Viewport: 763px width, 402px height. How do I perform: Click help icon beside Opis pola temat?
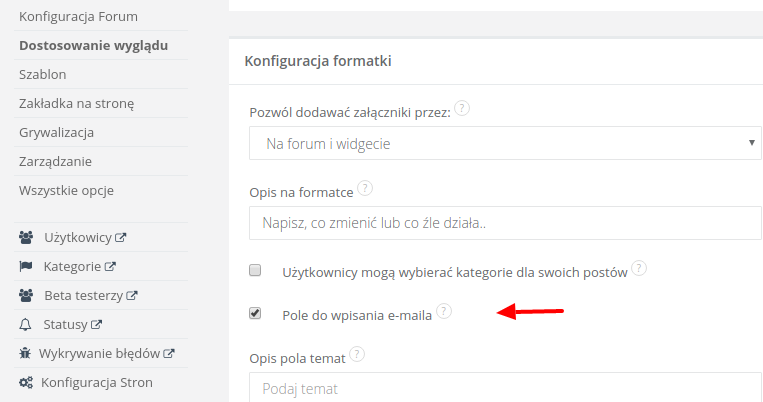pyautogui.click(x=357, y=354)
